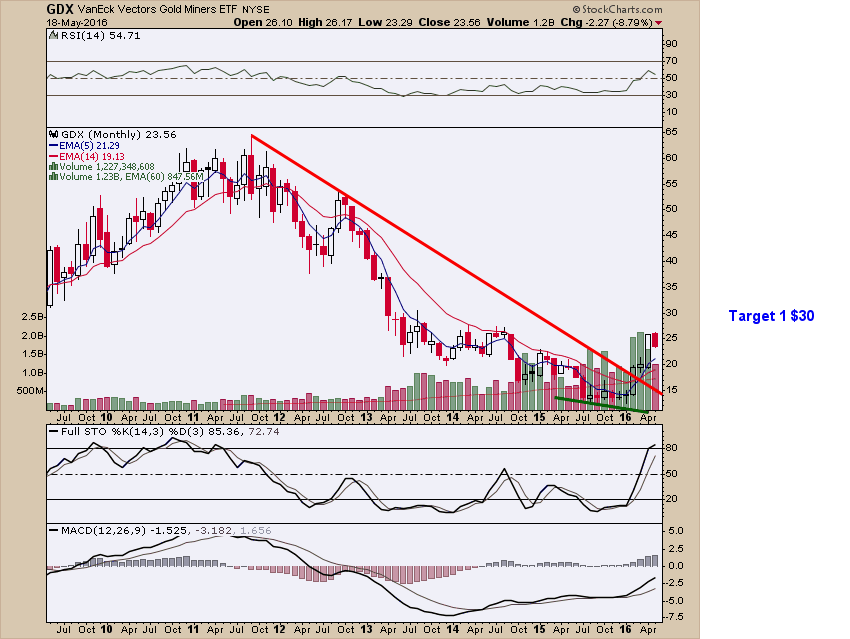Click the stochastic axis label 80
Screen dimensions: 850x639
click(x=671, y=448)
